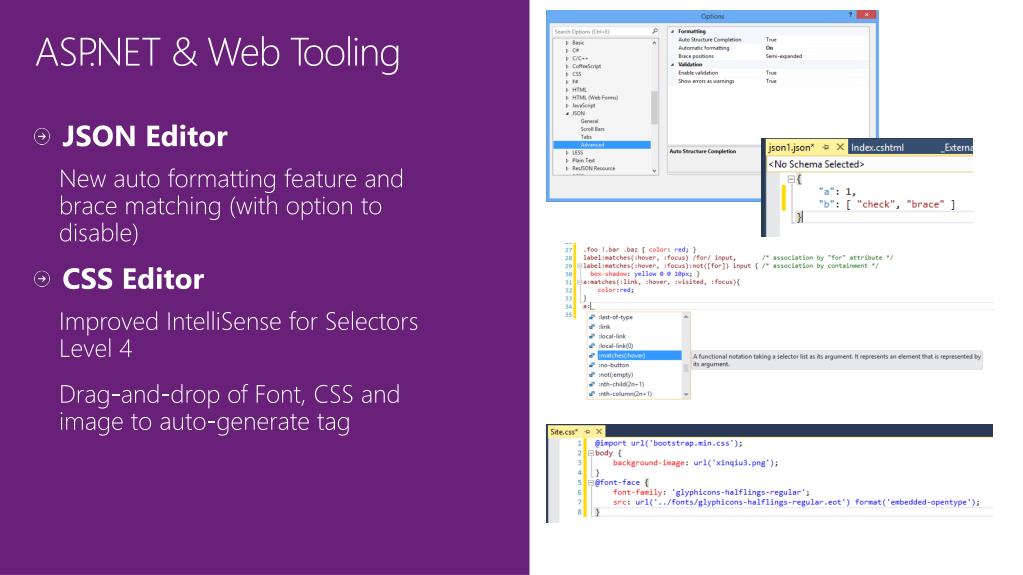Click 'xinqiu3.png' text in Site.css

click(739, 463)
